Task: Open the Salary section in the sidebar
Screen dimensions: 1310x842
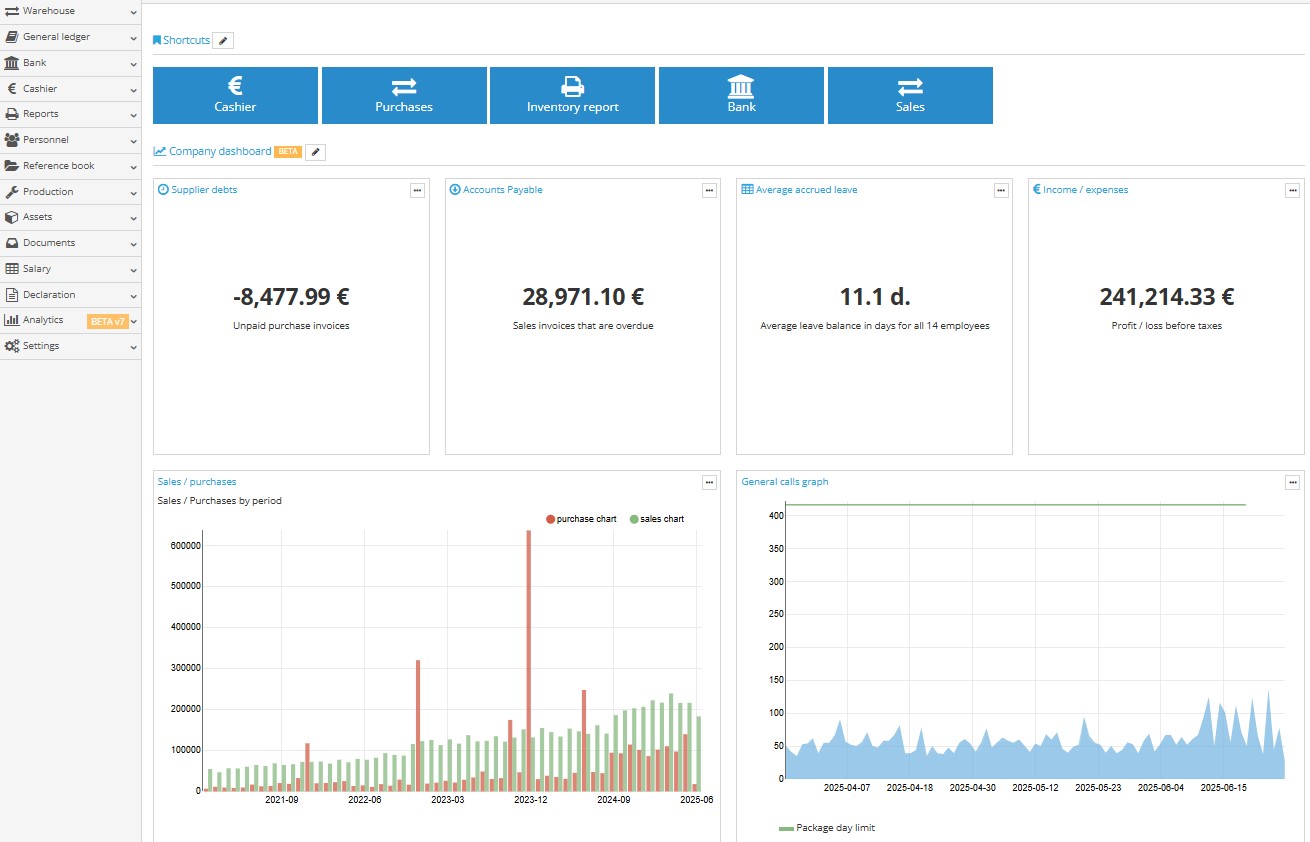Action: (x=35, y=268)
